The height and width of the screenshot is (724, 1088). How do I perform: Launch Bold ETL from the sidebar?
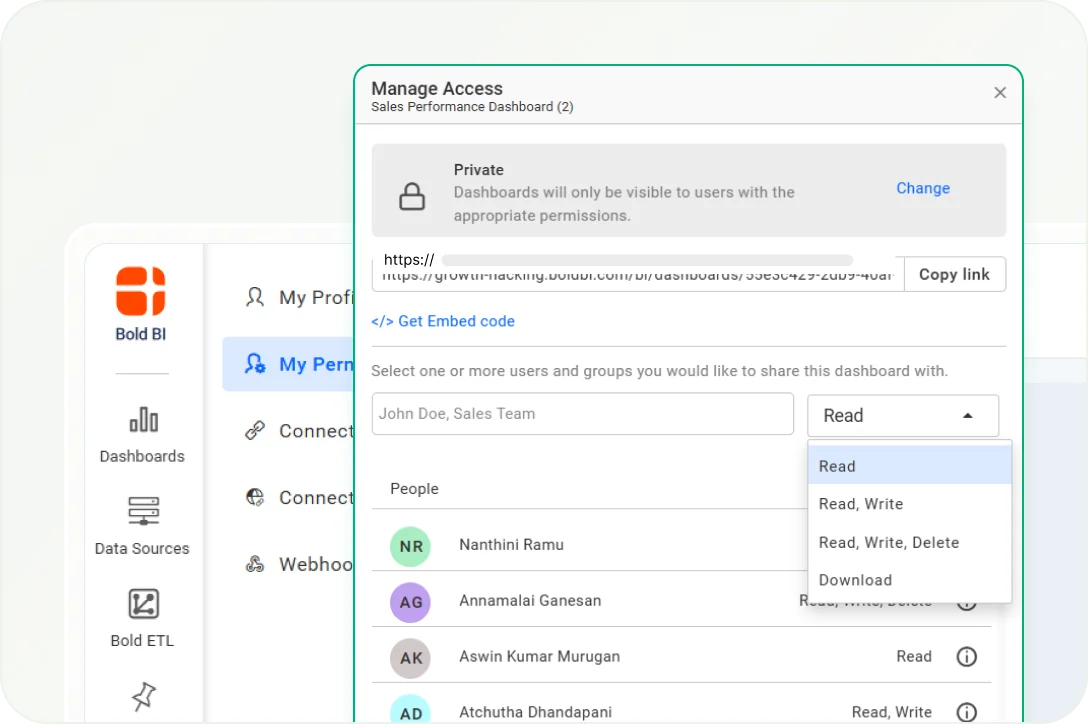[x=142, y=604]
